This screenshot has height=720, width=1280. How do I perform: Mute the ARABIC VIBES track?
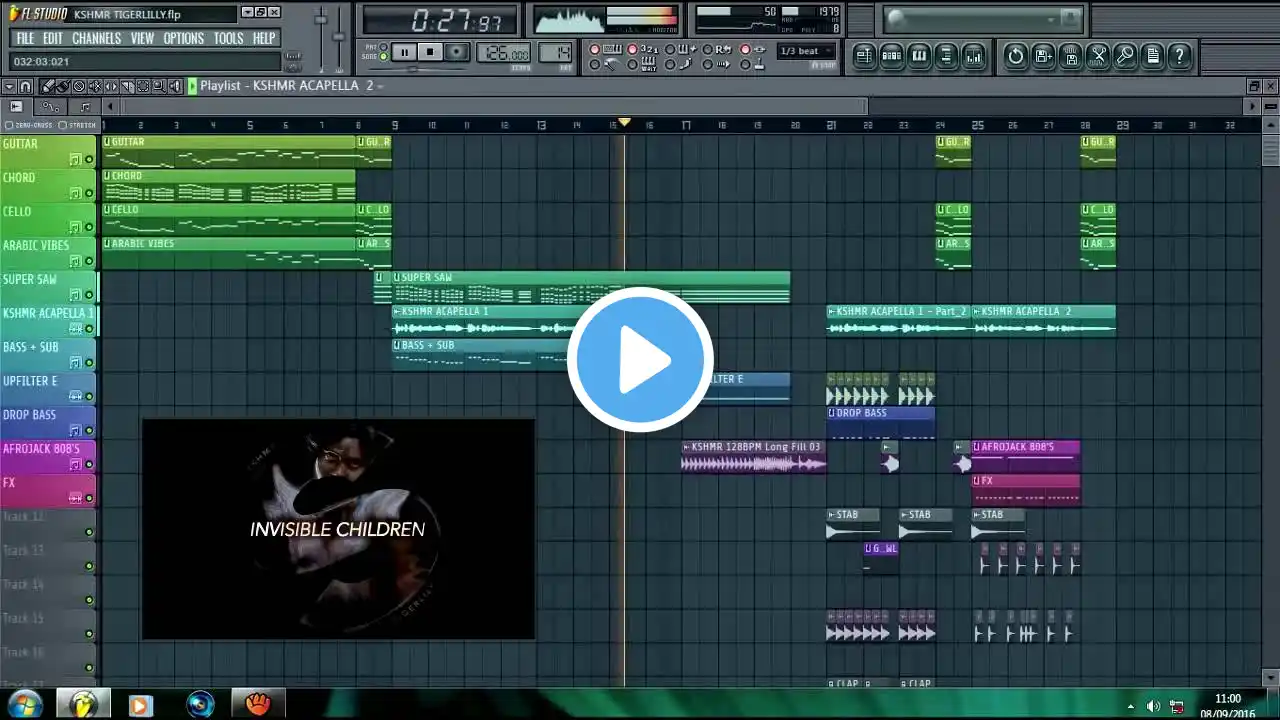click(x=89, y=262)
